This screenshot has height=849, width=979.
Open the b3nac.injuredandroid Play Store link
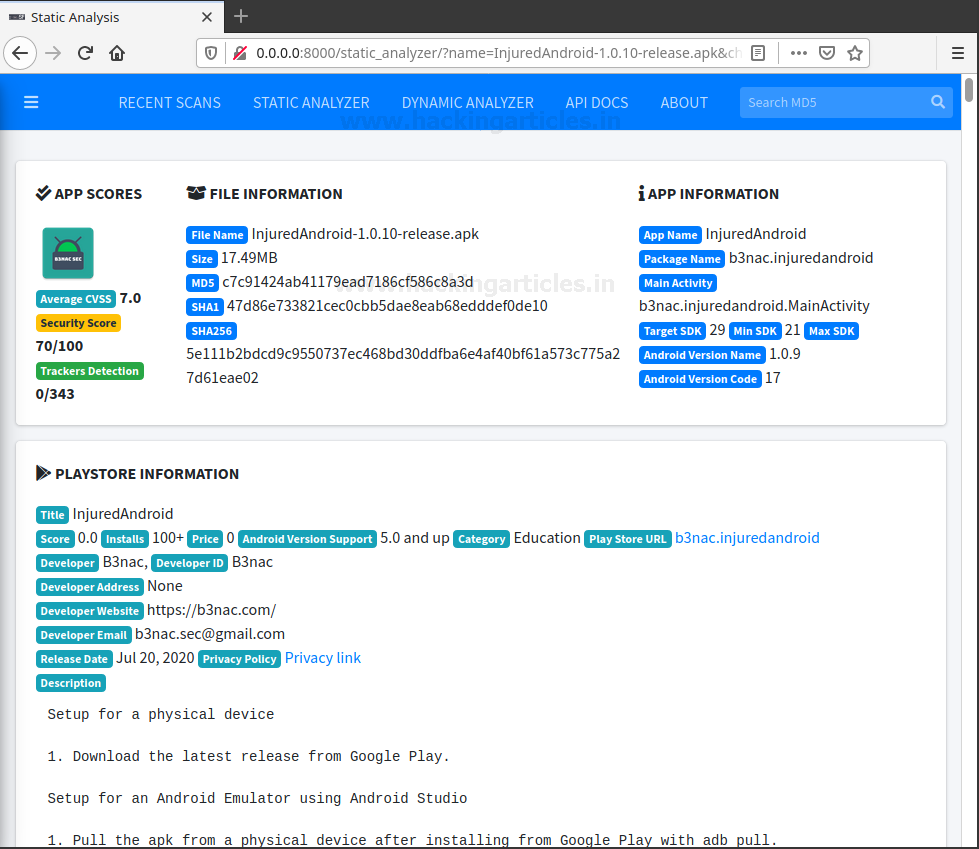(747, 538)
